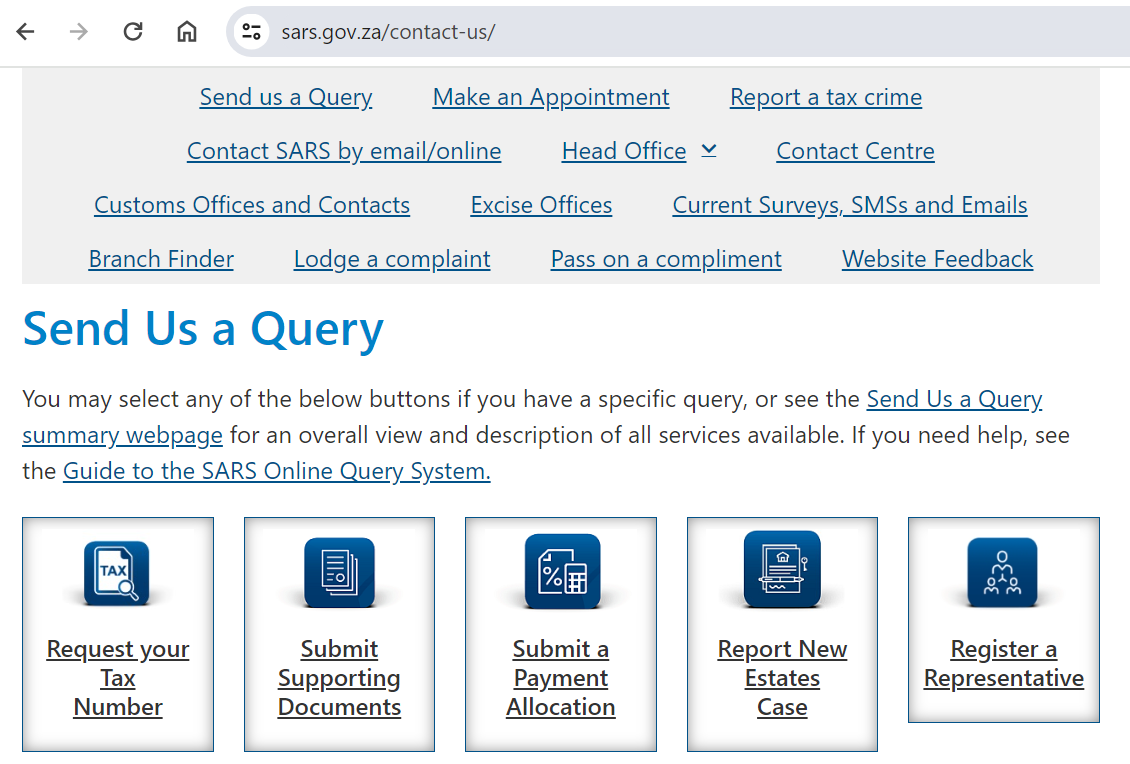View site information icon in address bar

tap(252, 32)
